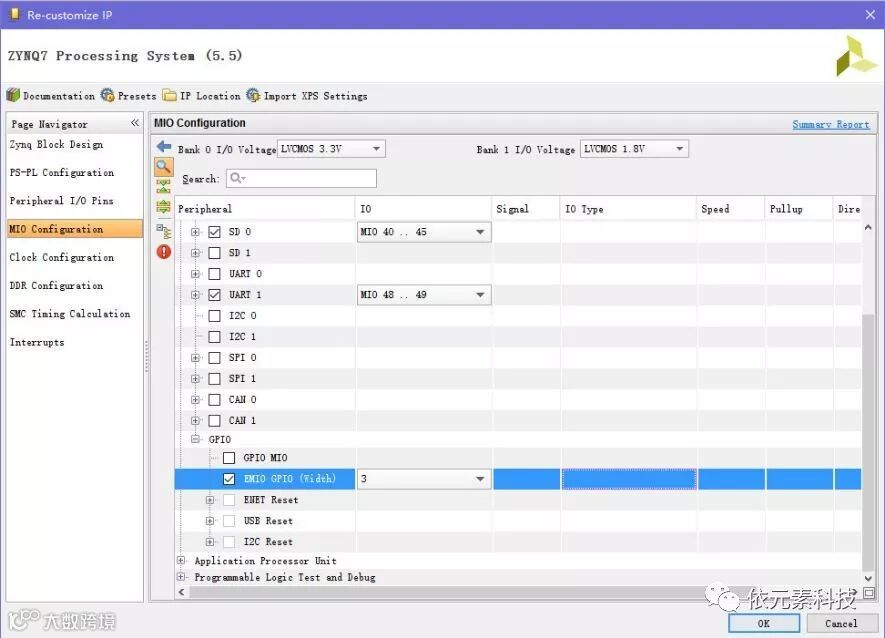Enable the CAN 1 checkbox
The height and width of the screenshot is (638, 885).
214,421
